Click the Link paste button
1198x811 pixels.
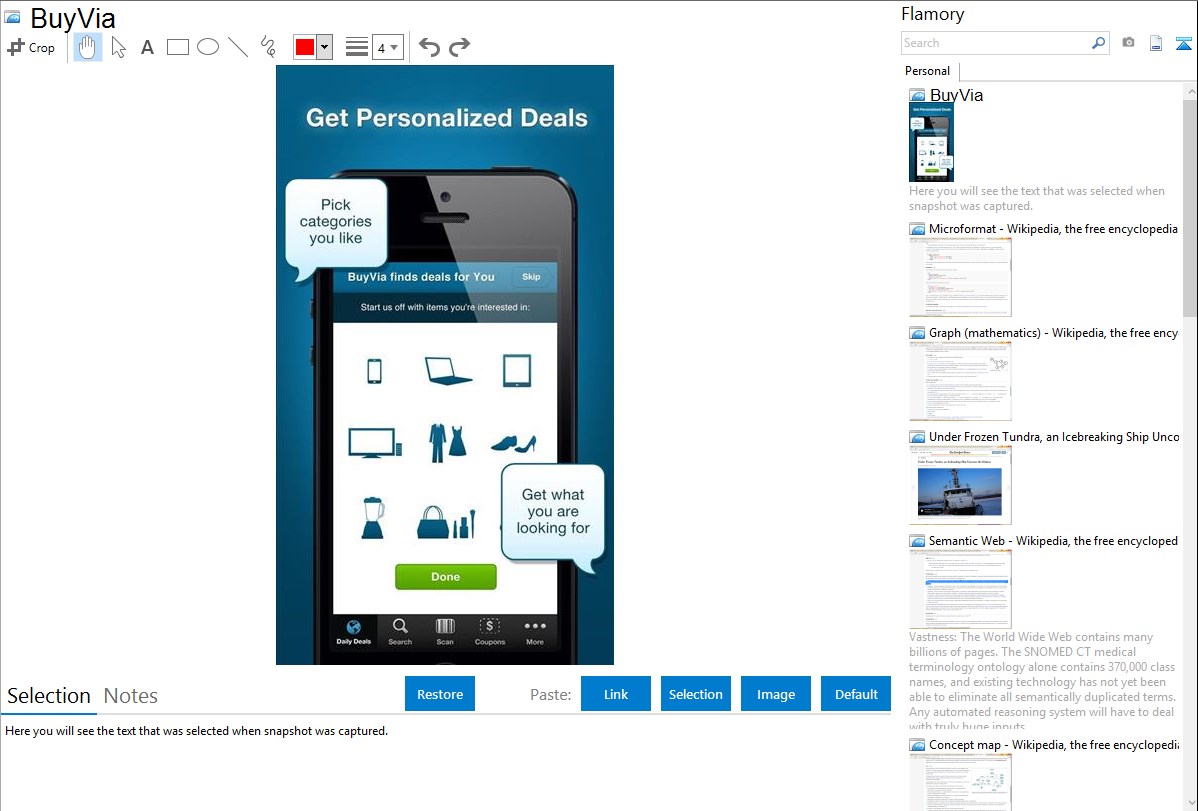click(x=616, y=694)
